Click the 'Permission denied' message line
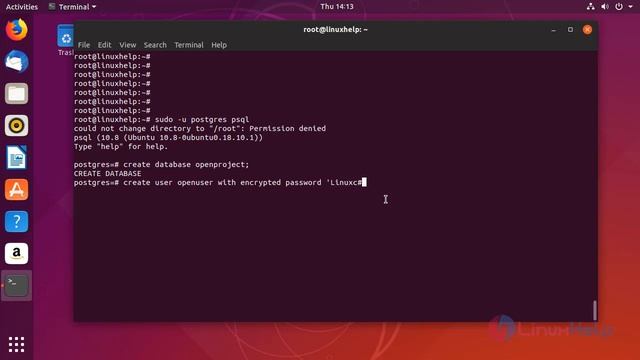The width and height of the screenshot is (640, 360). (200, 129)
